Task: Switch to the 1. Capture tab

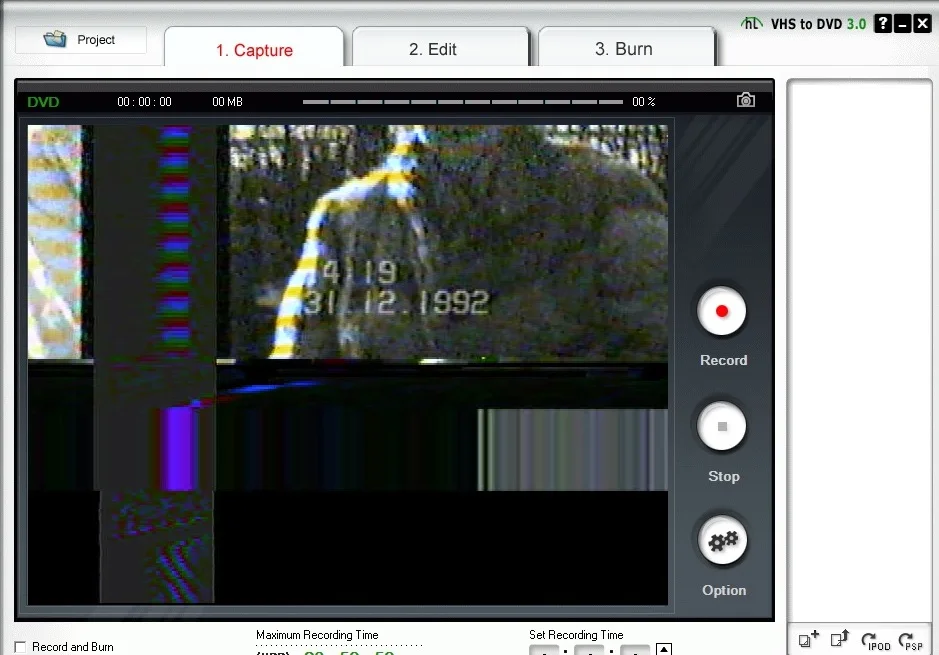Action: pos(254,48)
